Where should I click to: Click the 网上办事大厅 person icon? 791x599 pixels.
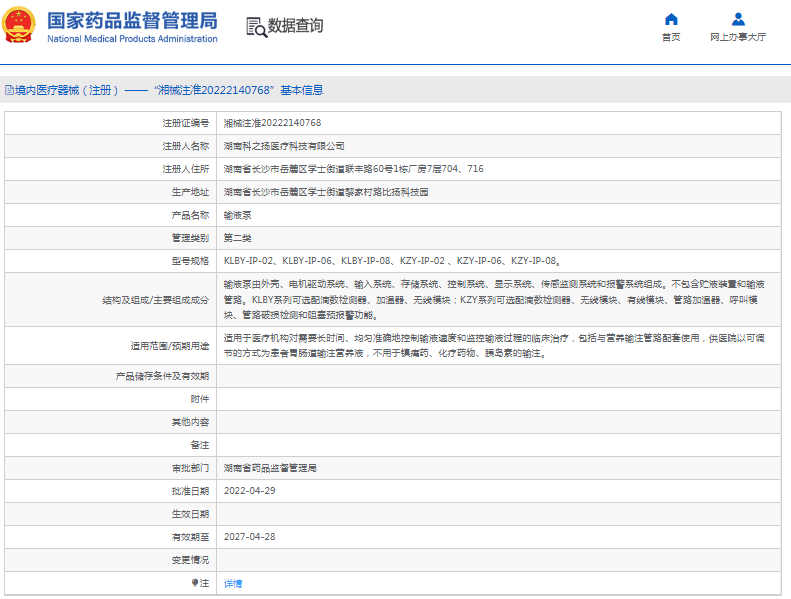point(738,19)
